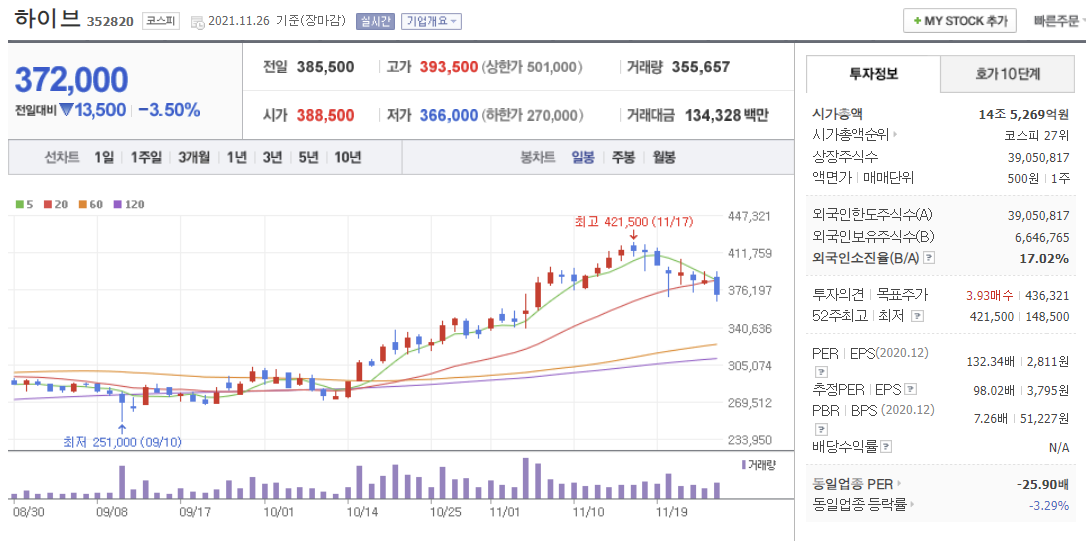Click the PER value 132.34배
The image size is (1086, 541).
(990, 361)
